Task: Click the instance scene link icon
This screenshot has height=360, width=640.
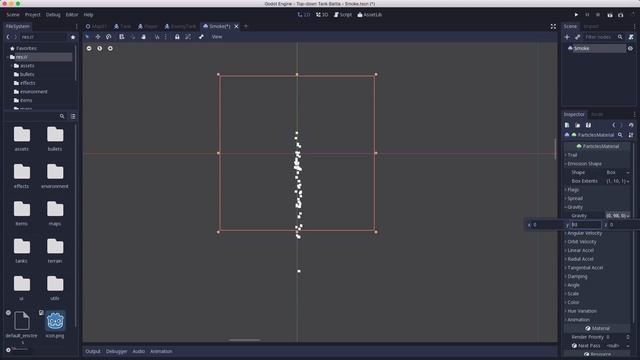Action: [x=578, y=37]
